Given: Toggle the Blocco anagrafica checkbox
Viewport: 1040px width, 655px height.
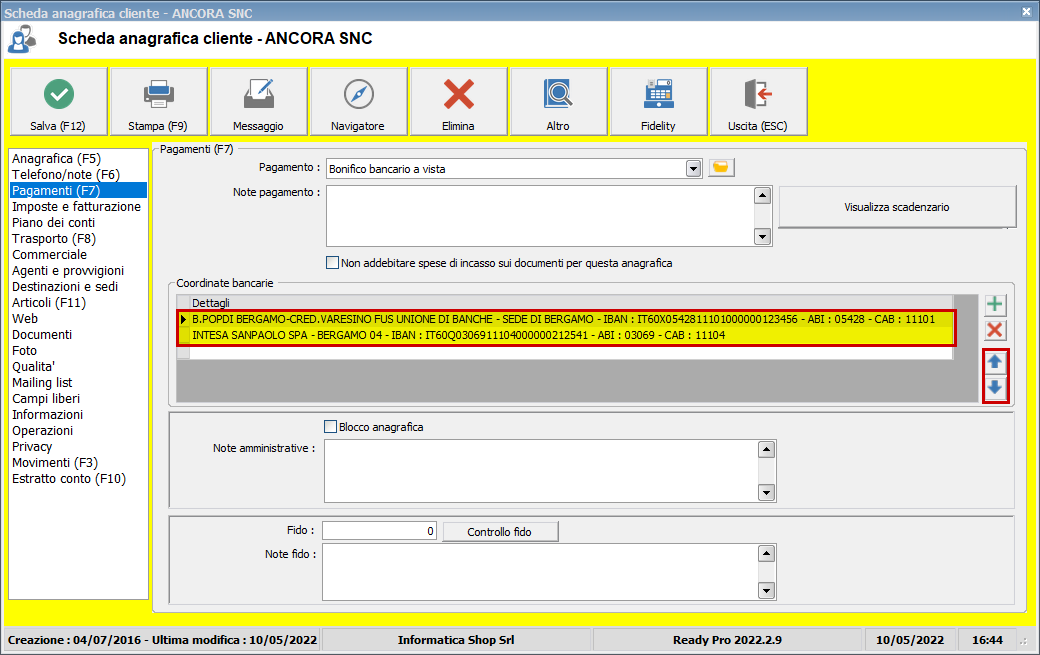Looking at the screenshot, I should point(330,426).
